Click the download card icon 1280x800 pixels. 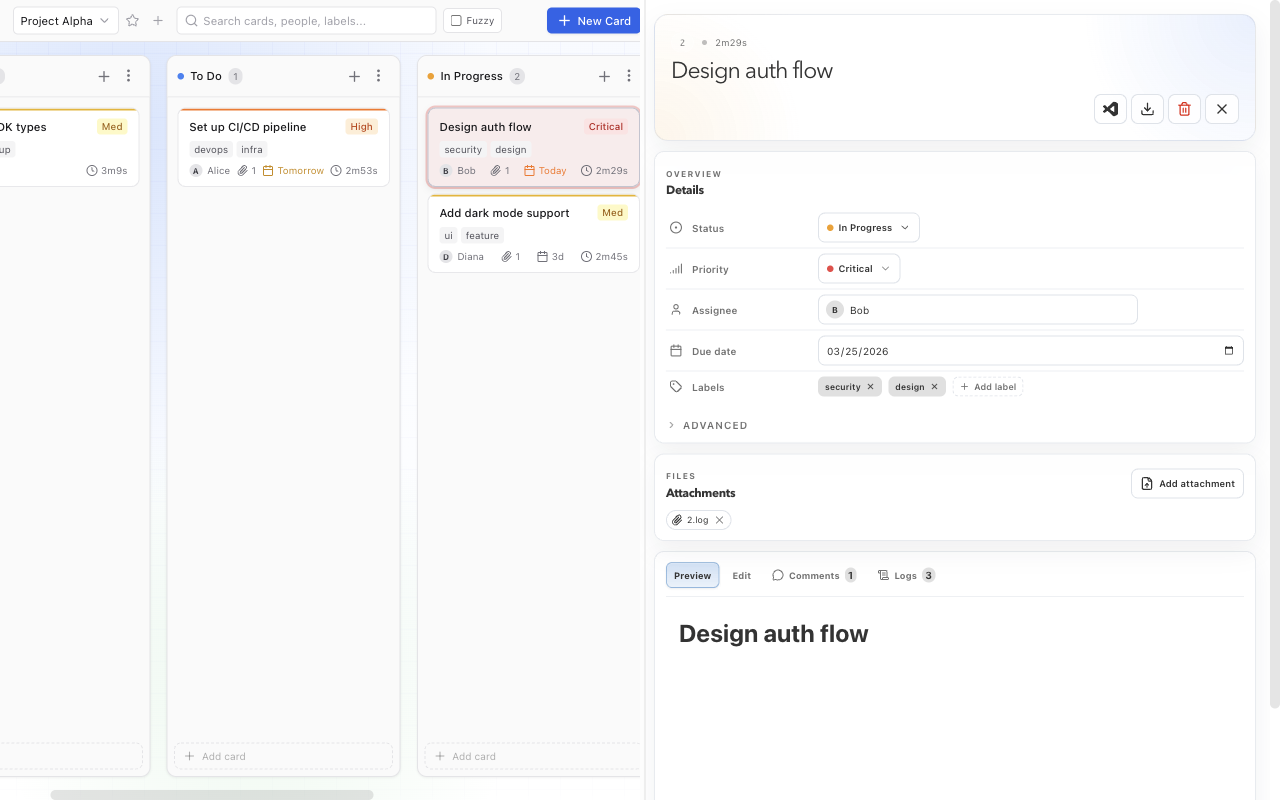click(x=1147, y=109)
